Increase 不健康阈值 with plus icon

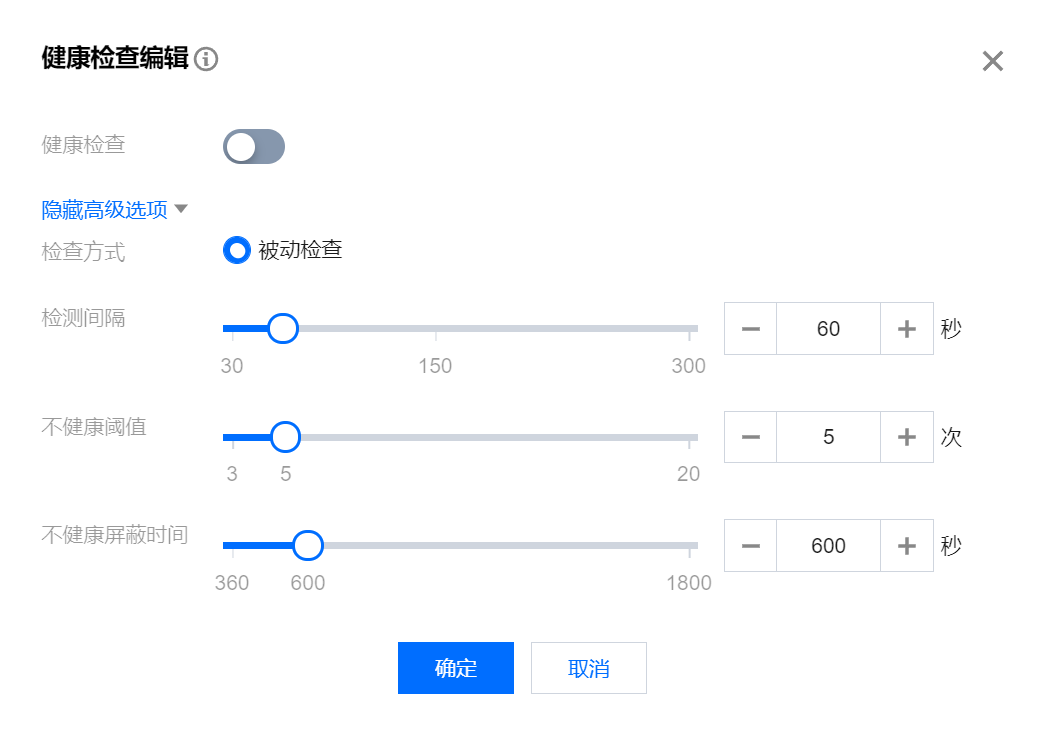point(906,437)
